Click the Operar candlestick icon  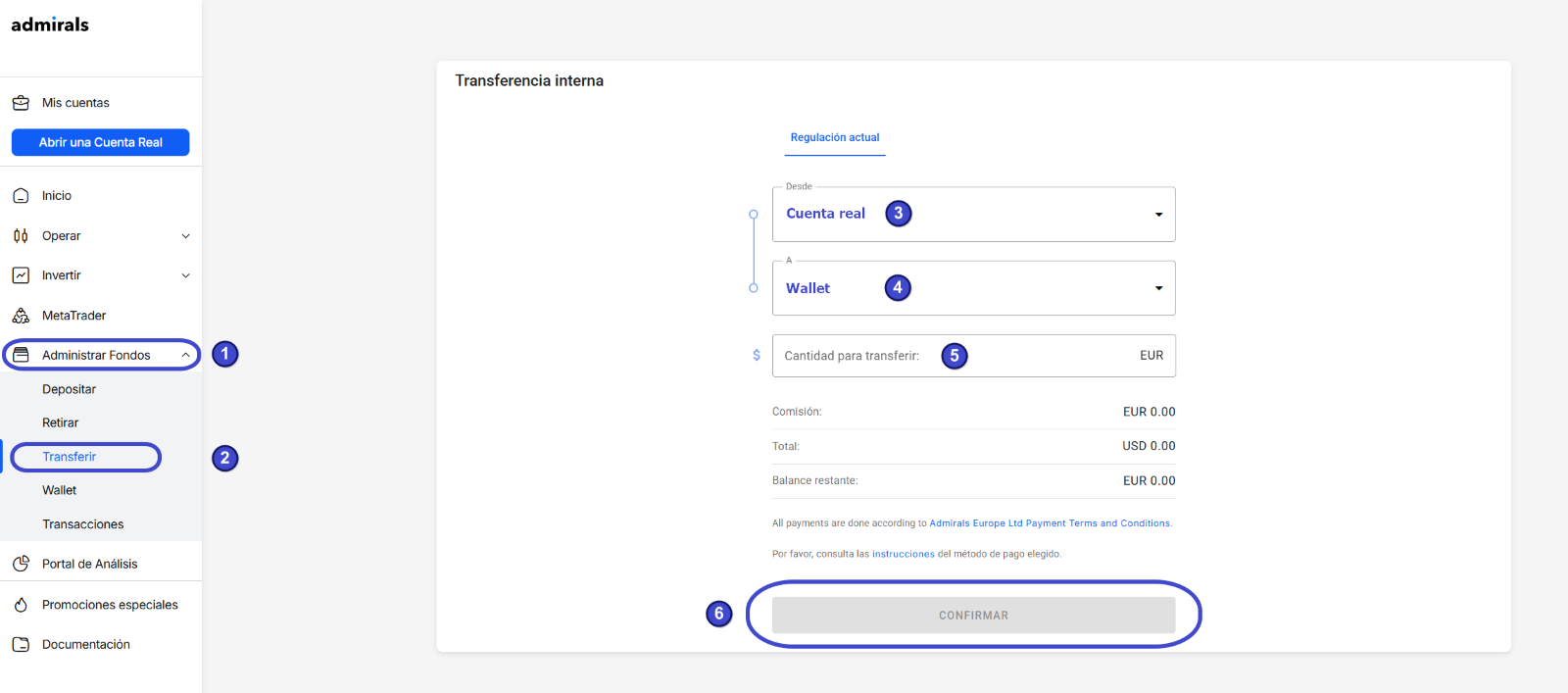click(x=21, y=236)
